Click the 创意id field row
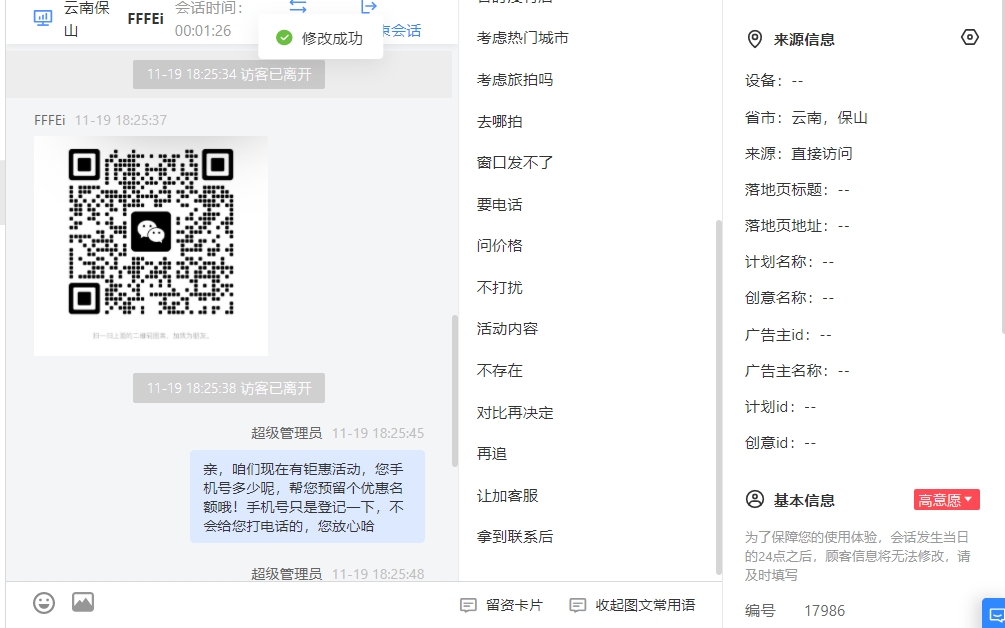Viewport: 1005px width, 628px height. tap(781, 443)
